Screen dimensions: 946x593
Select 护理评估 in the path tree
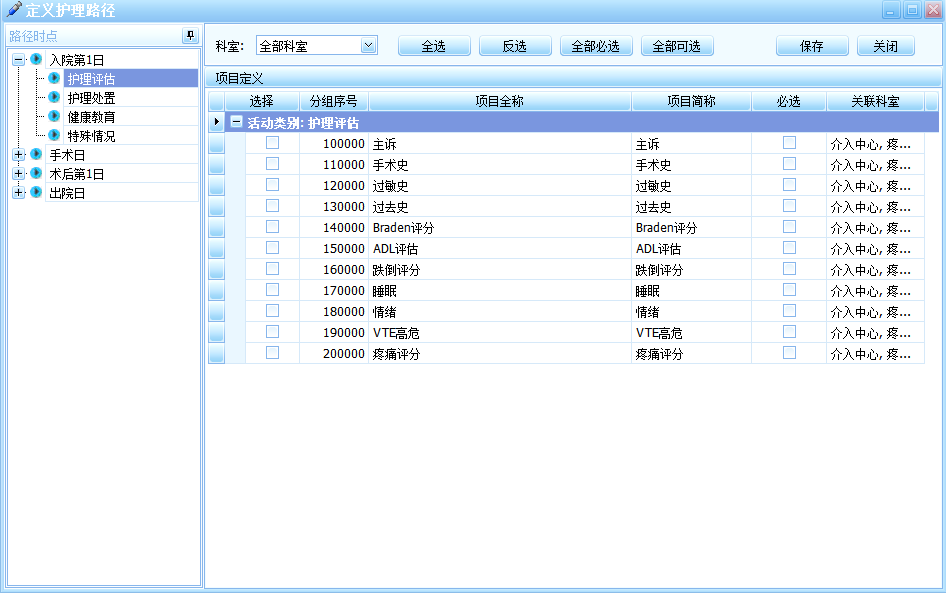[91, 79]
